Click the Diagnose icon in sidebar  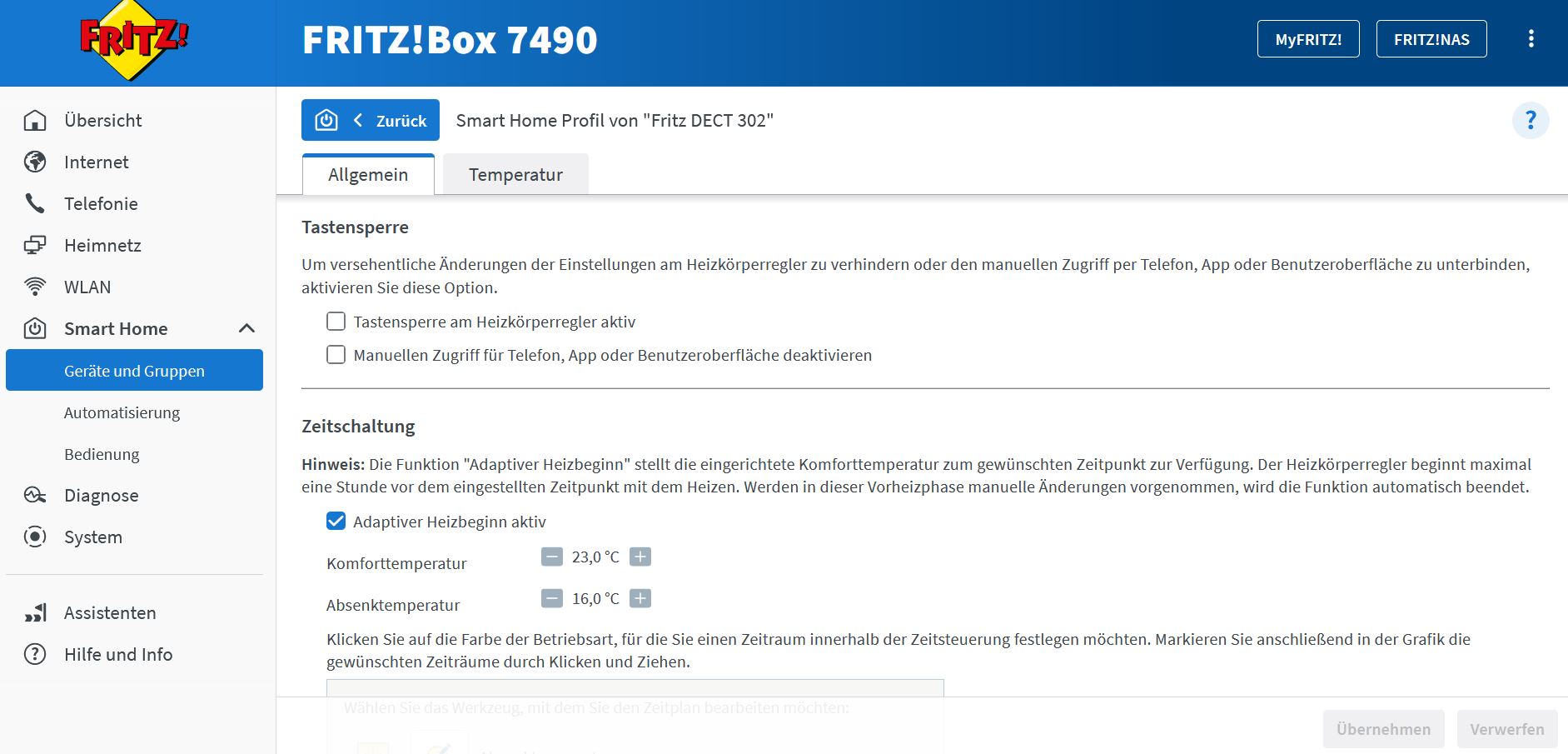(35, 496)
